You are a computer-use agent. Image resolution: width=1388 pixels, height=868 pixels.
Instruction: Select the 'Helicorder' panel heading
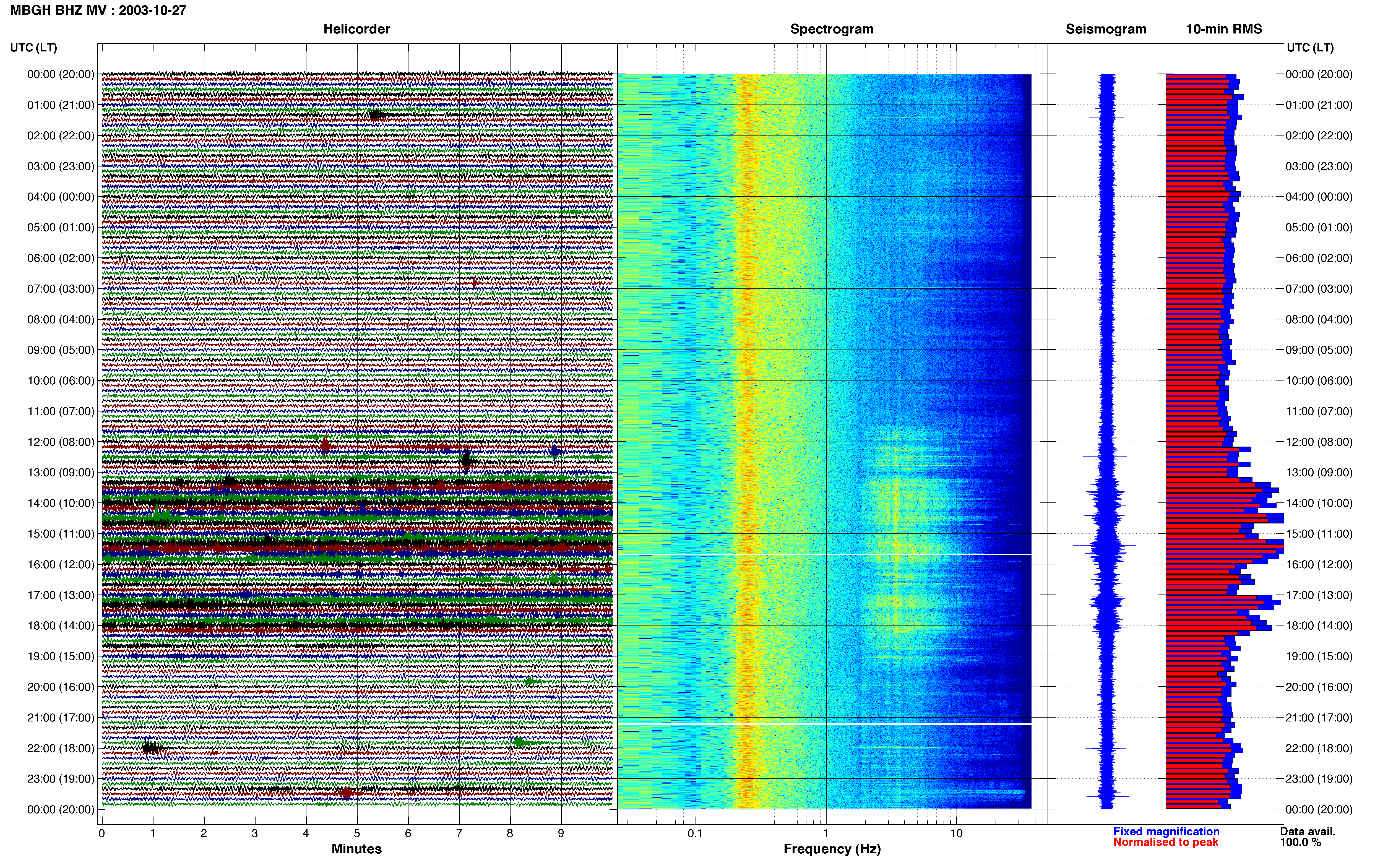pos(356,29)
